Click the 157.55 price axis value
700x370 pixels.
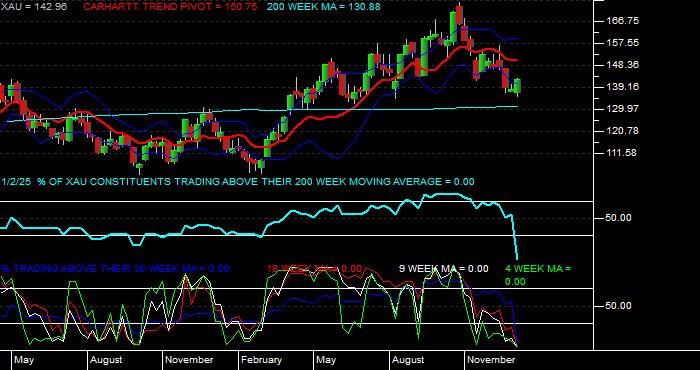click(622, 43)
